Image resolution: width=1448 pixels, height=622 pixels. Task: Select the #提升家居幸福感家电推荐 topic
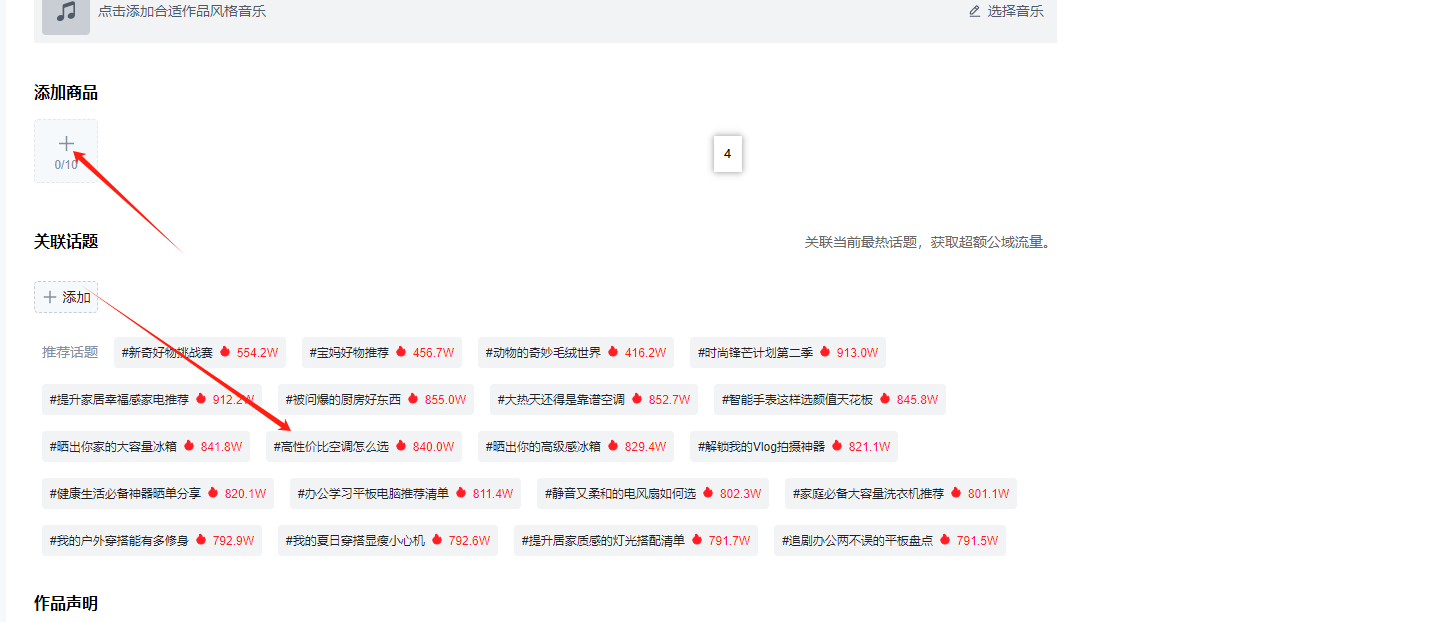151,400
